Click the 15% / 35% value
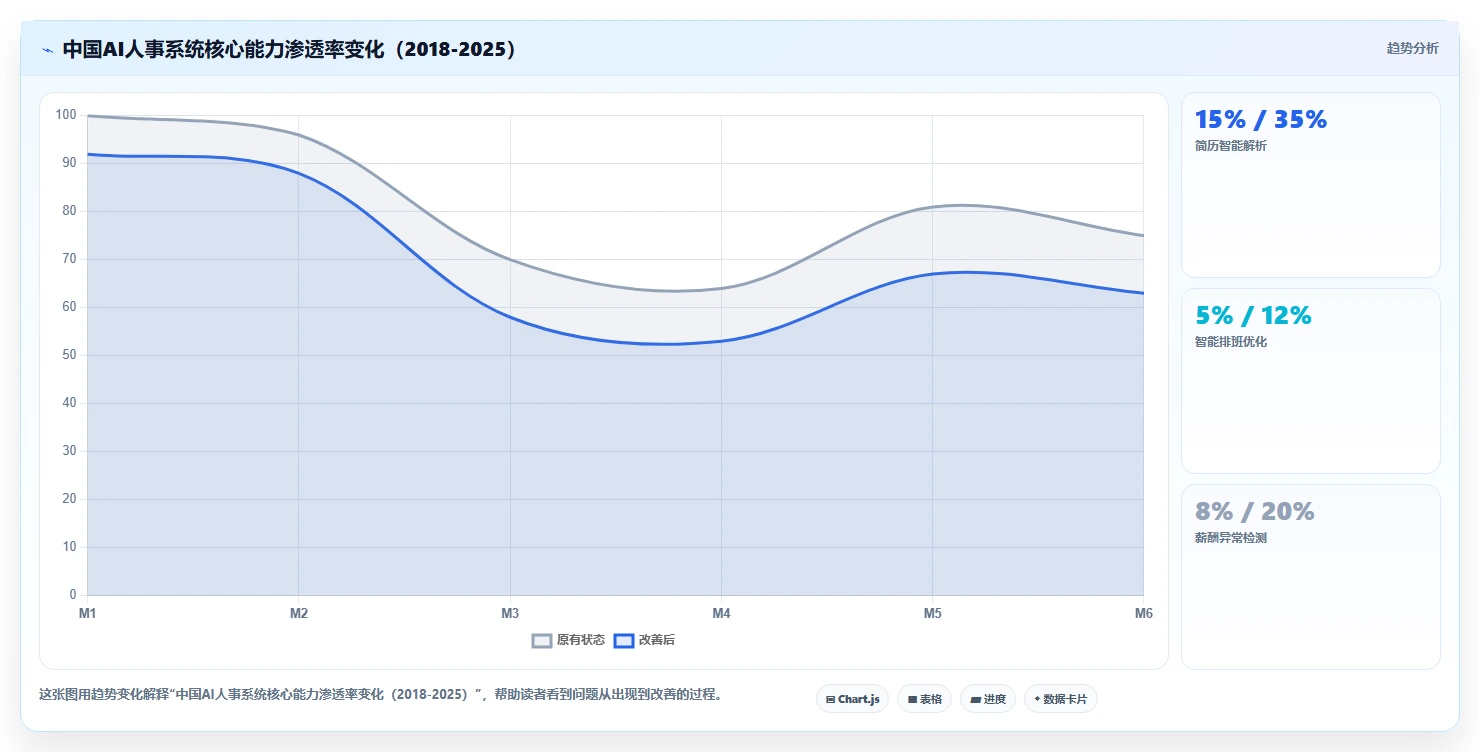Viewport: 1480px width, 752px height. (1260, 120)
